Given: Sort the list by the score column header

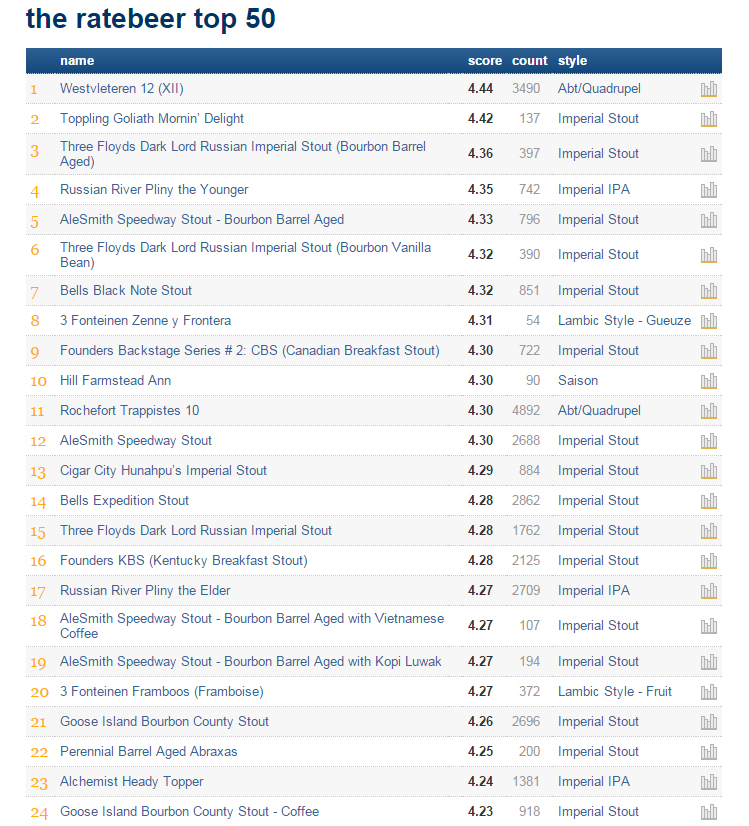Looking at the screenshot, I should pyautogui.click(x=484, y=61).
